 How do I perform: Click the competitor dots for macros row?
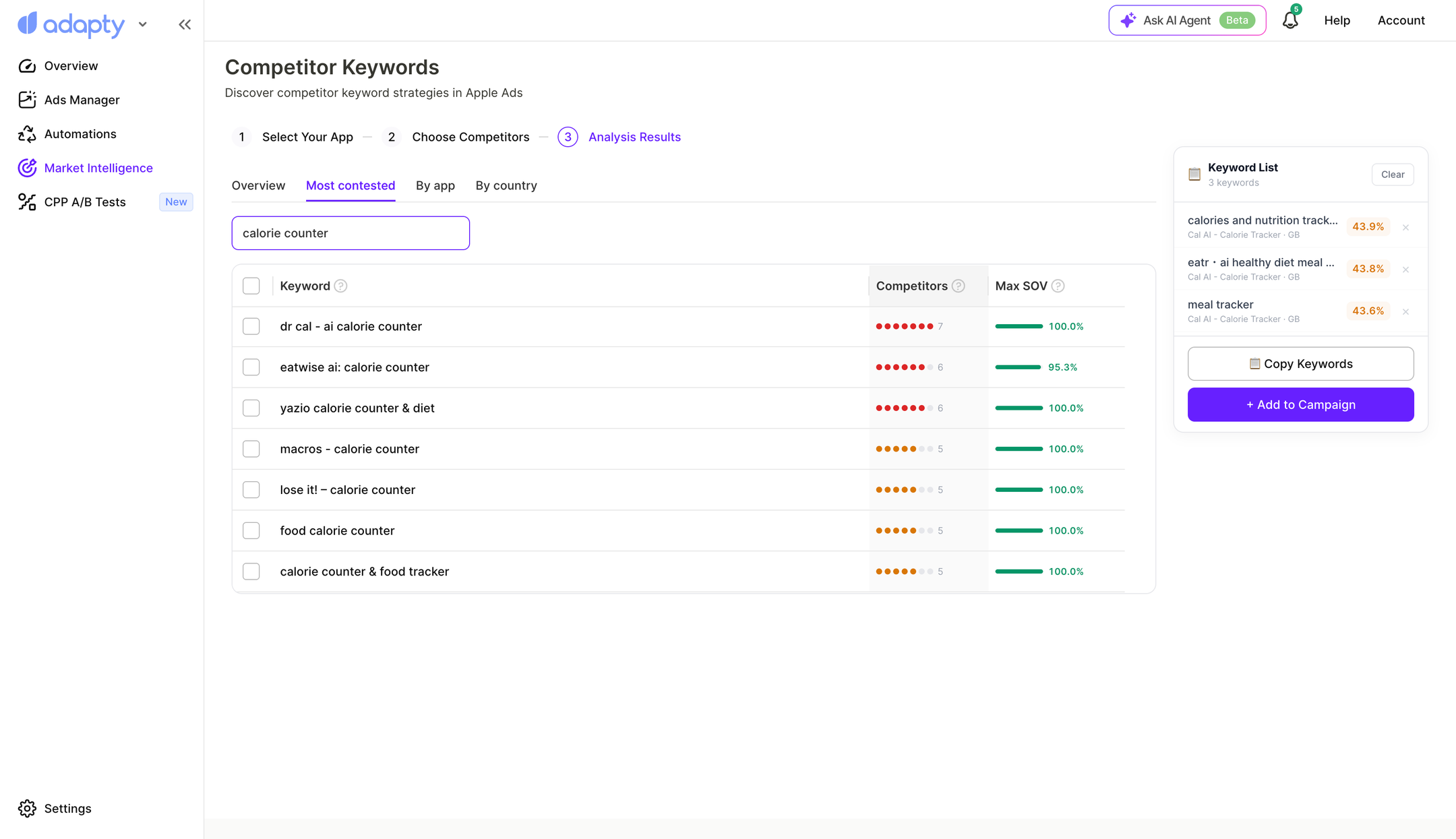pyautogui.click(x=905, y=449)
